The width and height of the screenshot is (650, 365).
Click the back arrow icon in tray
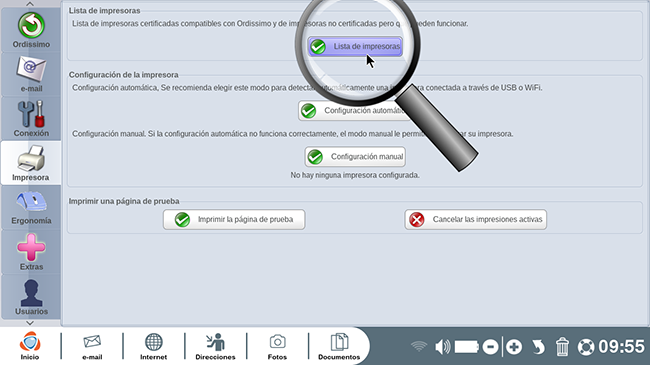pos(538,347)
